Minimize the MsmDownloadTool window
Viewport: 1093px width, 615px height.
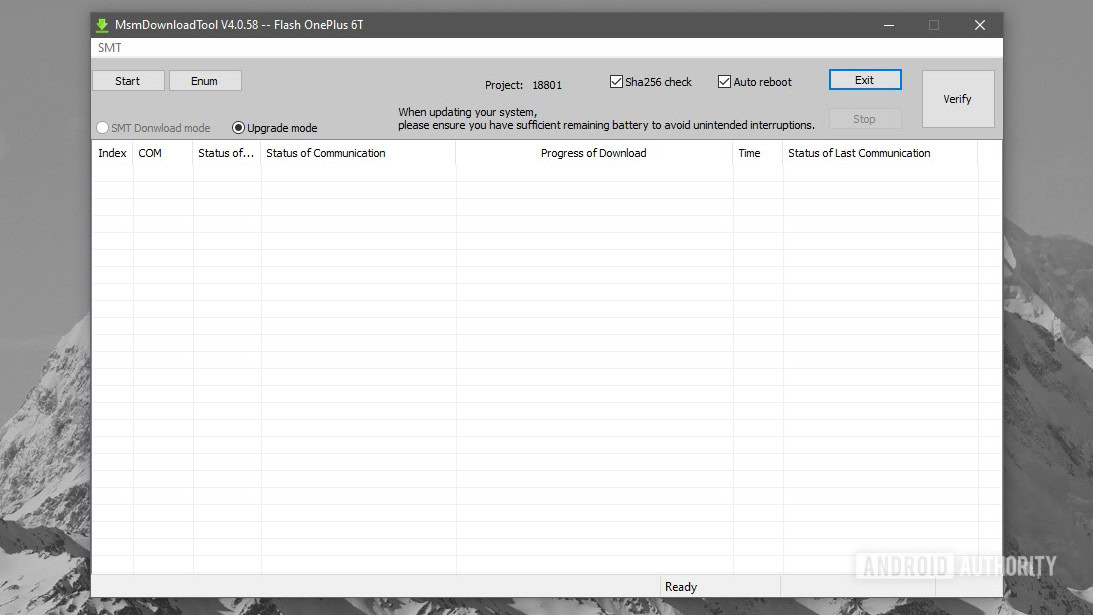(889, 25)
